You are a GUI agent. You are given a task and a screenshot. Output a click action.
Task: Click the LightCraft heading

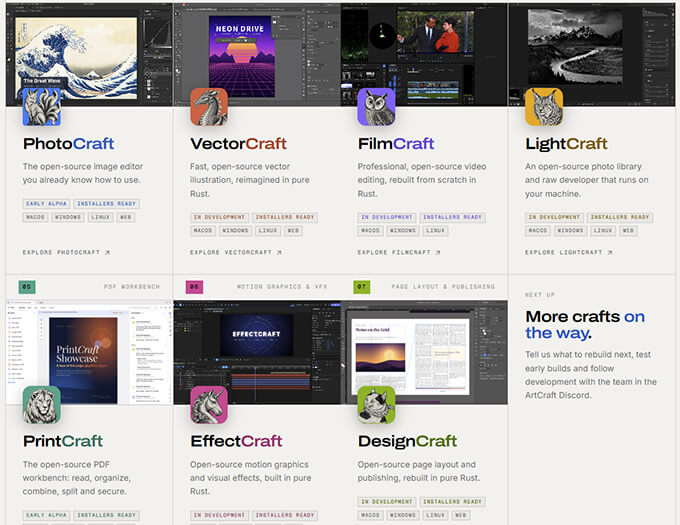[x=566, y=143]
